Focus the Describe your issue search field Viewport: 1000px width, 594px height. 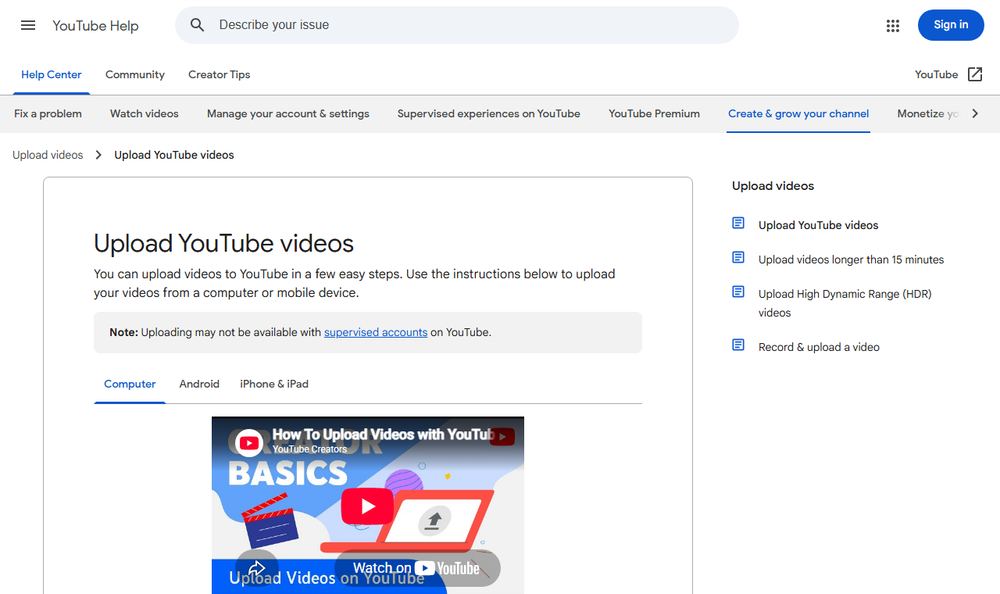point(457,25)
